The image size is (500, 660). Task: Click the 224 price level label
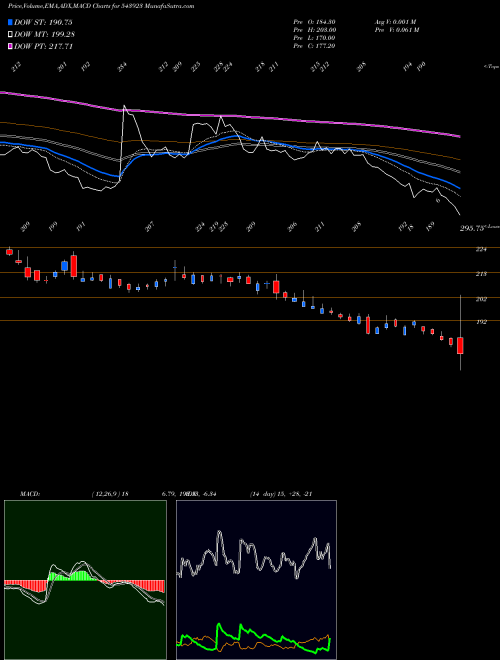pyautogui.click(x=481, y=249)
